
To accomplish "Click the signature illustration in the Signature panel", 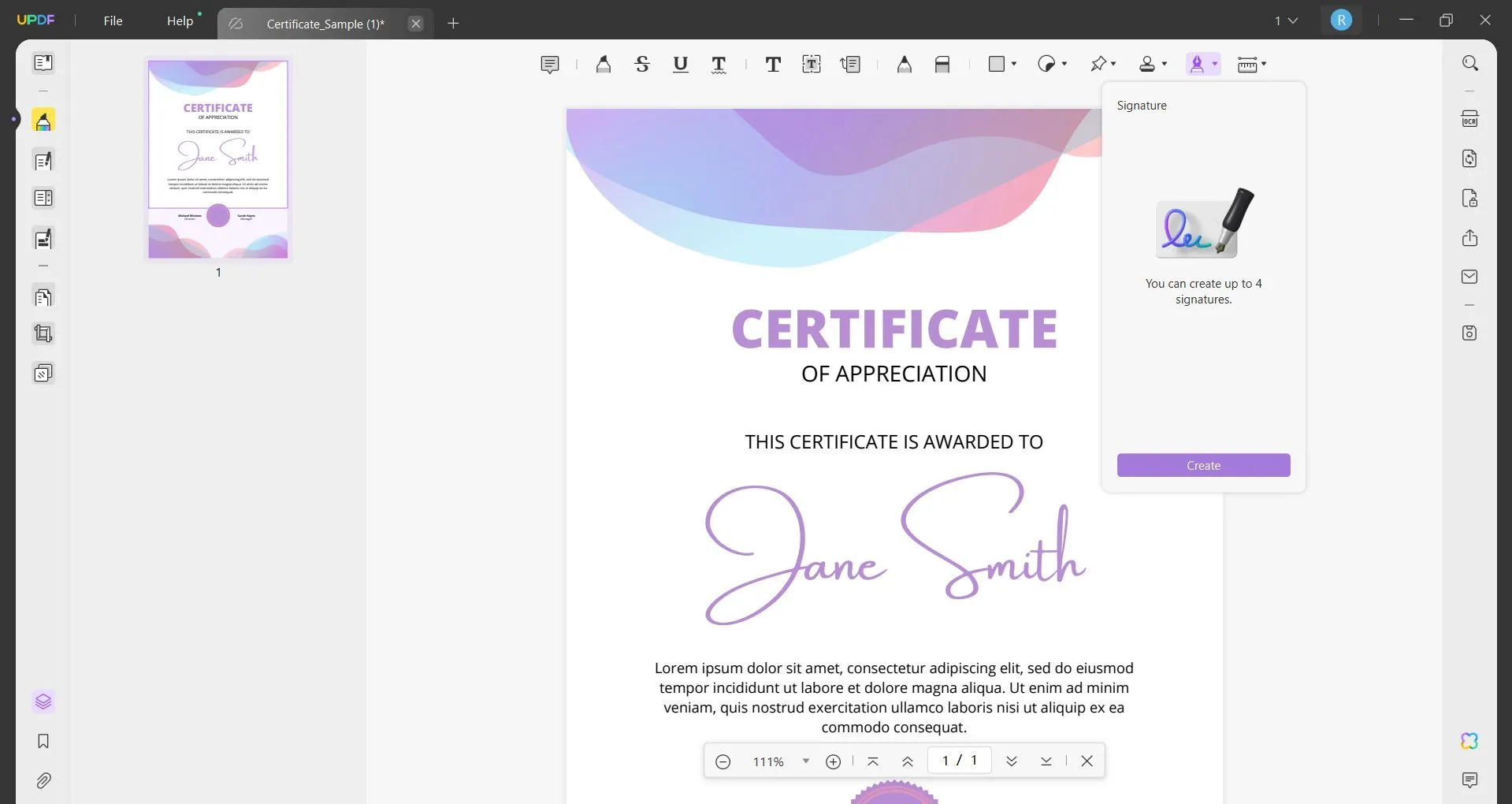I will pyautogui.click(x=1204, y=223).
